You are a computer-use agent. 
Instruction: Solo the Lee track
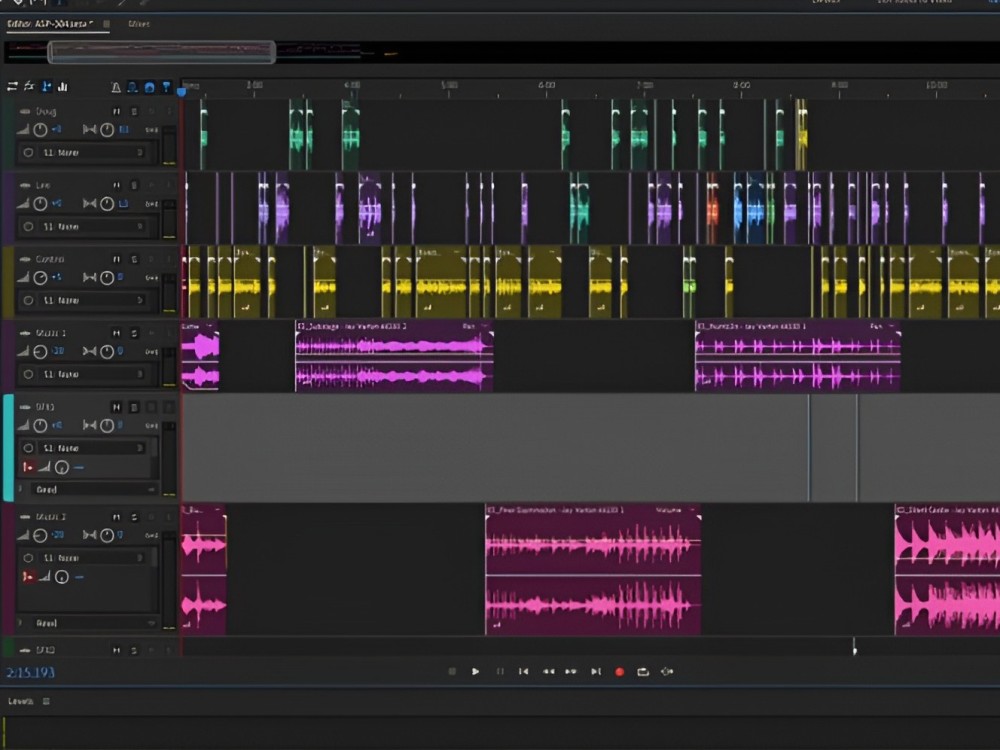(134, 185)
